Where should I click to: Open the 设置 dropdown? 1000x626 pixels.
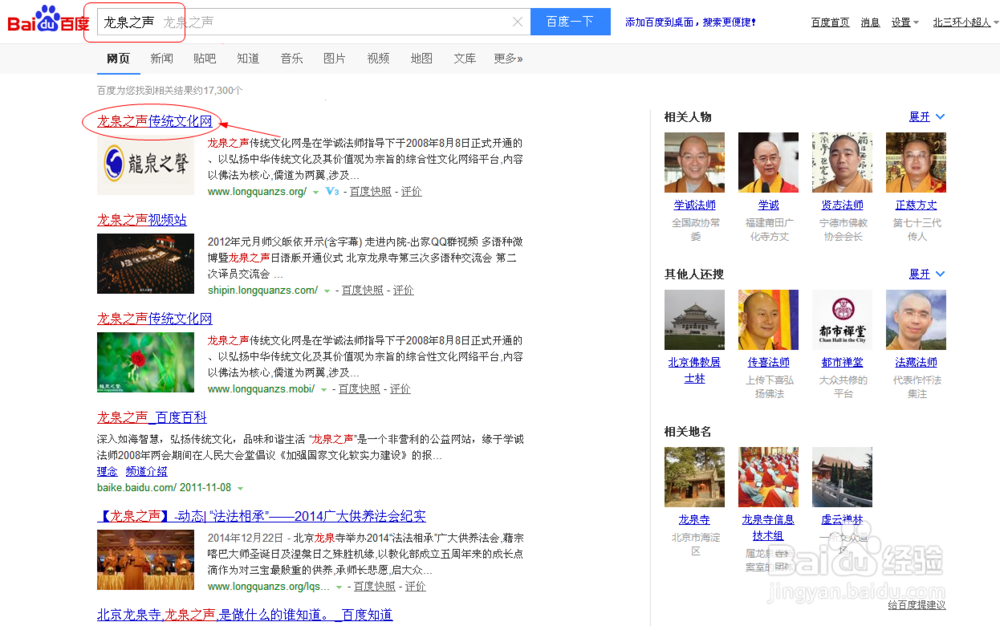coord(904,22)
